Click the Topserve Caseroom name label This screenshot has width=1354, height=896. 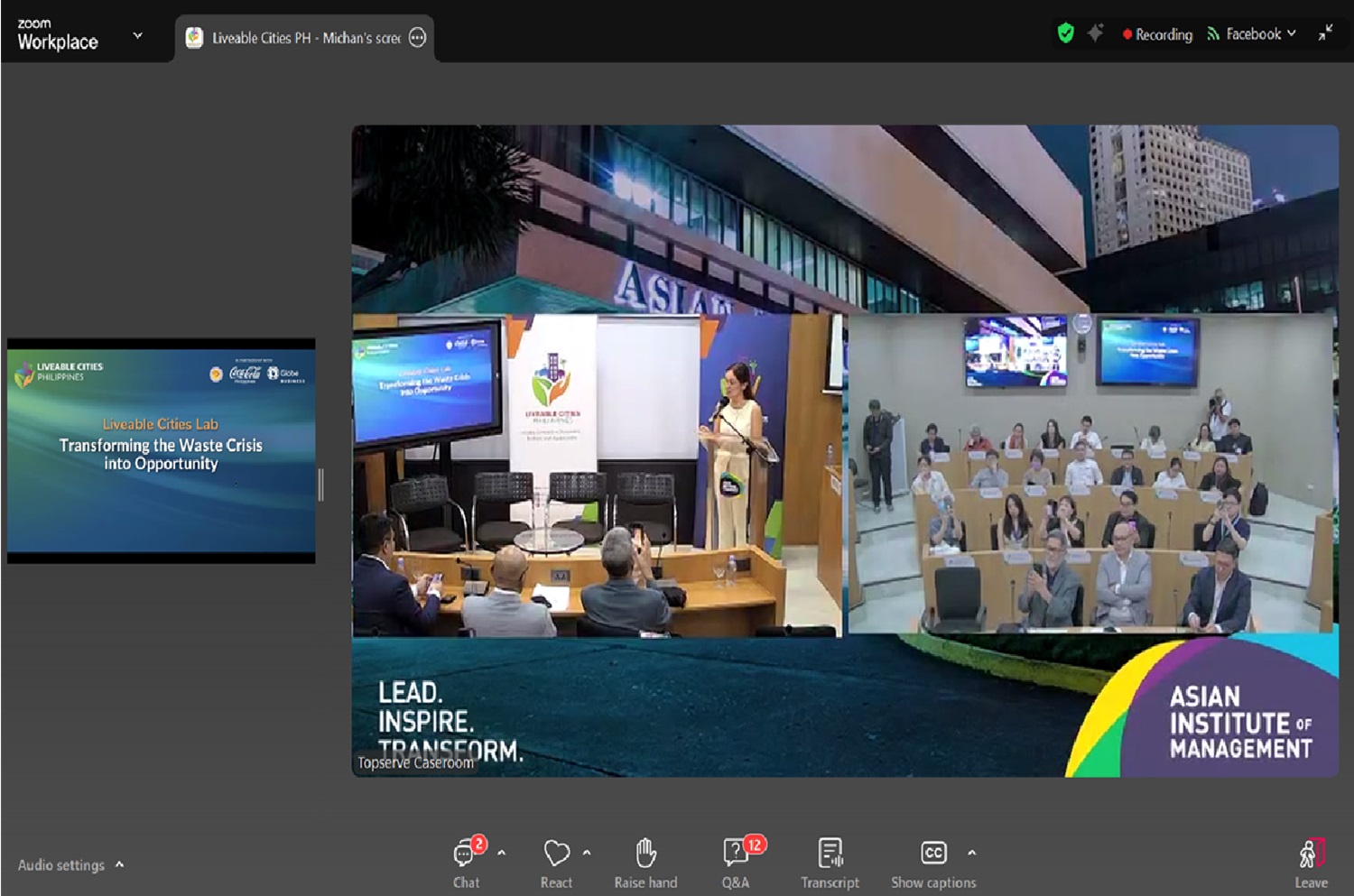[x=415, y=762]
